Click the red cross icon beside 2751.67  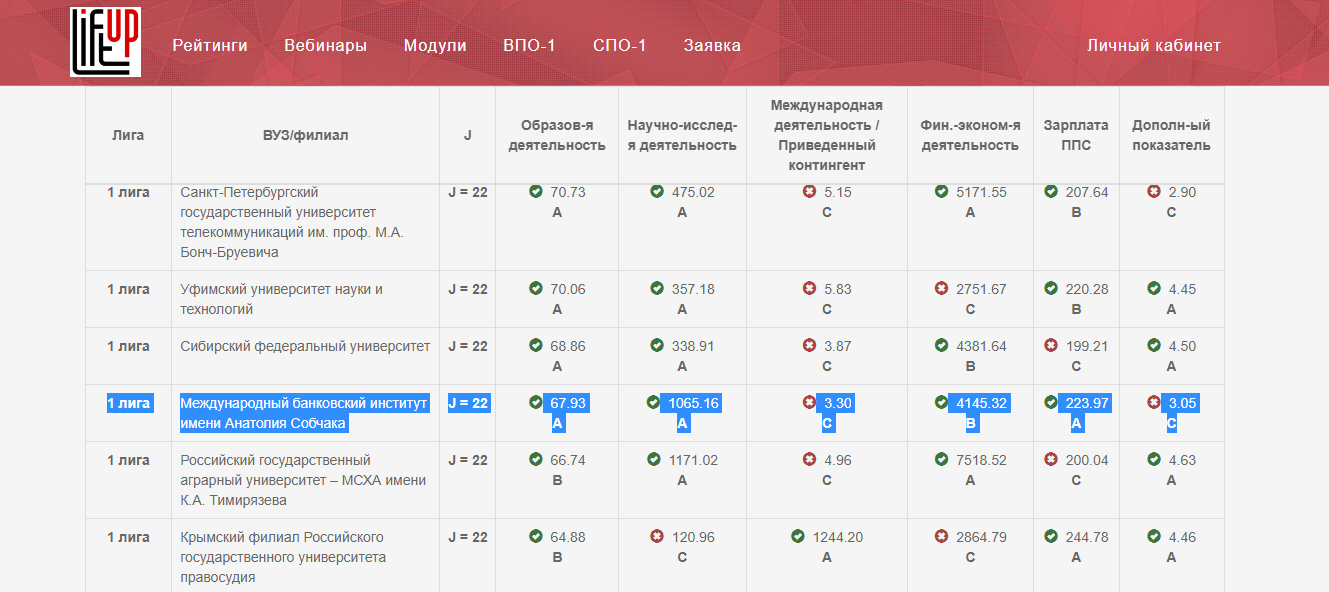941,289
